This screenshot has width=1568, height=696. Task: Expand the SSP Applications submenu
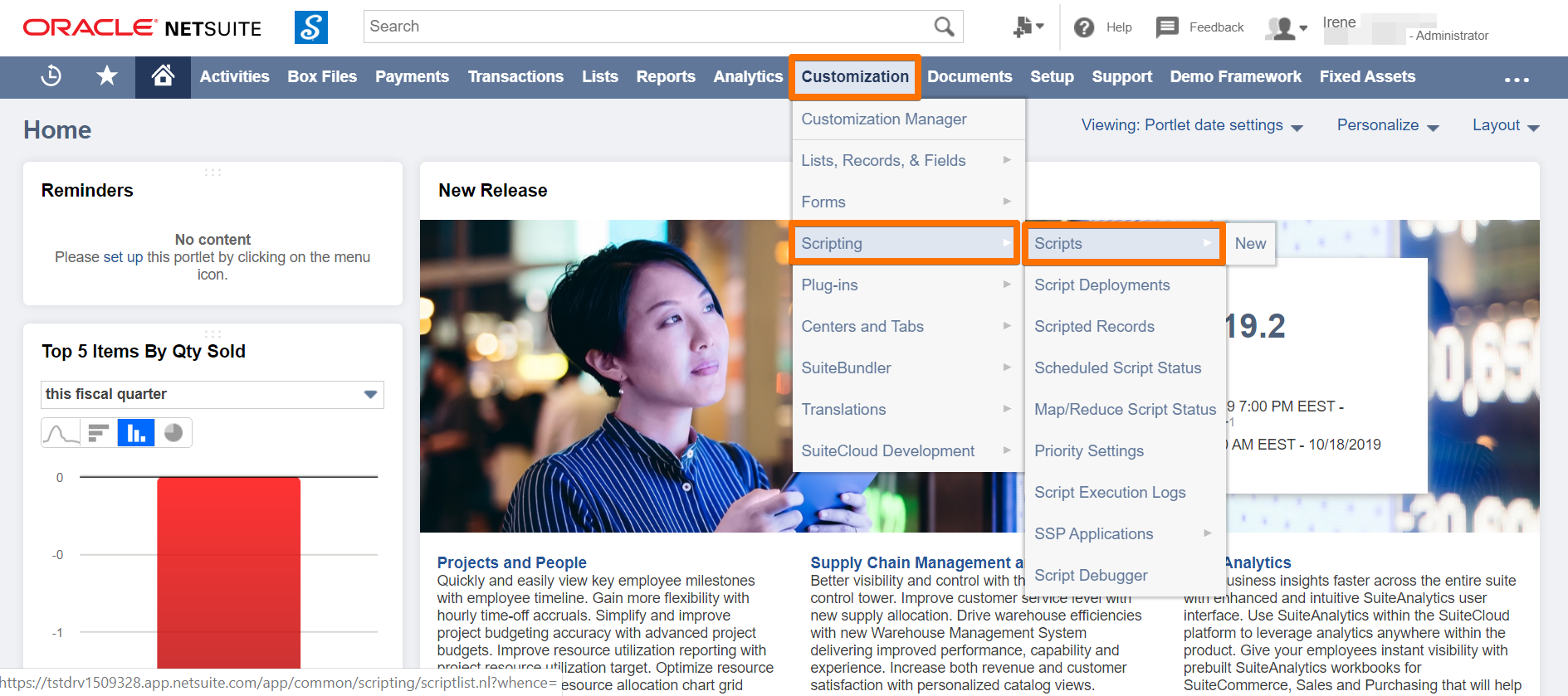tap(1125, 534)
